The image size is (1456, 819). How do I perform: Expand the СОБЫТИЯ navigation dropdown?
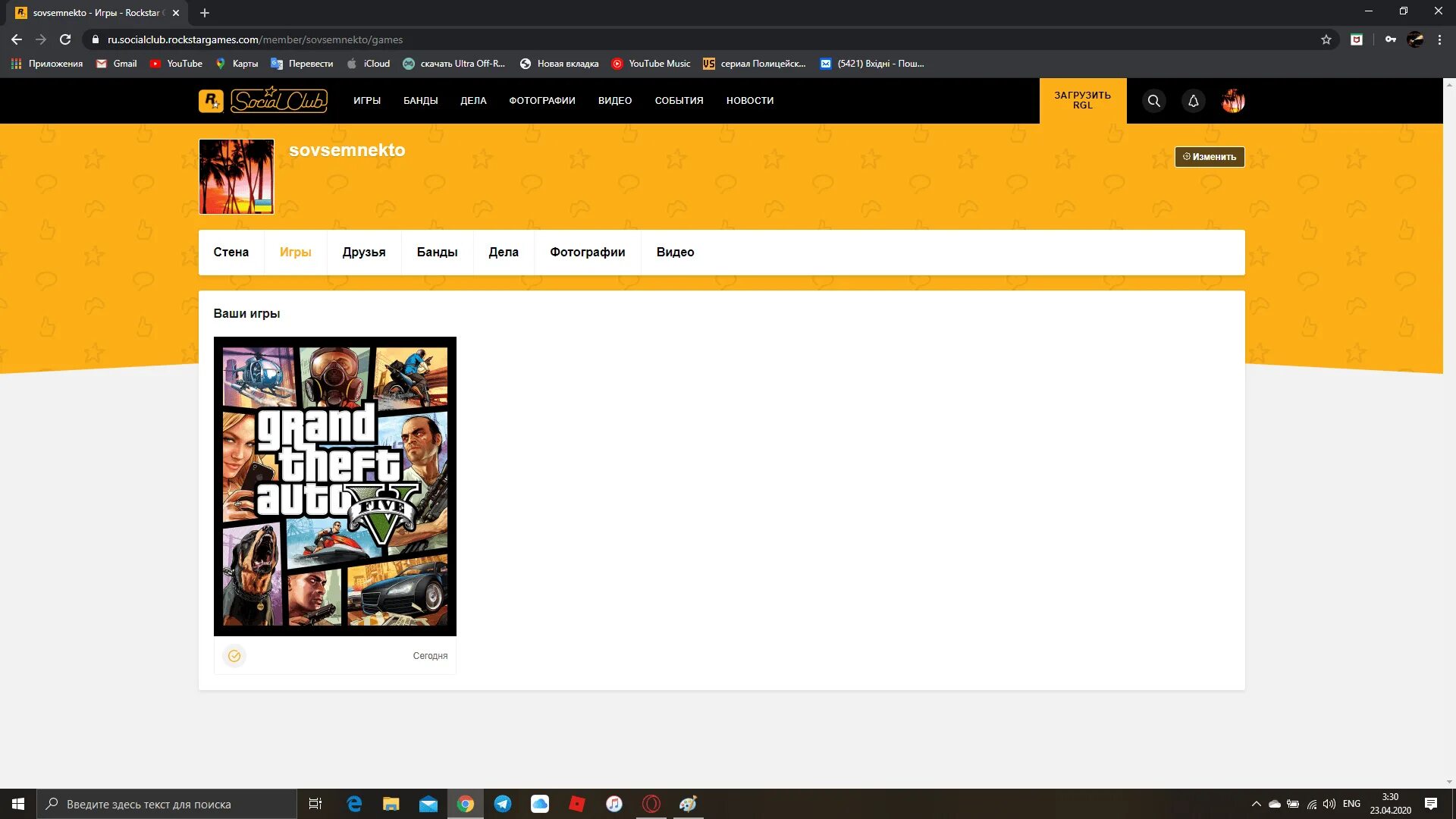pos(679,100)
